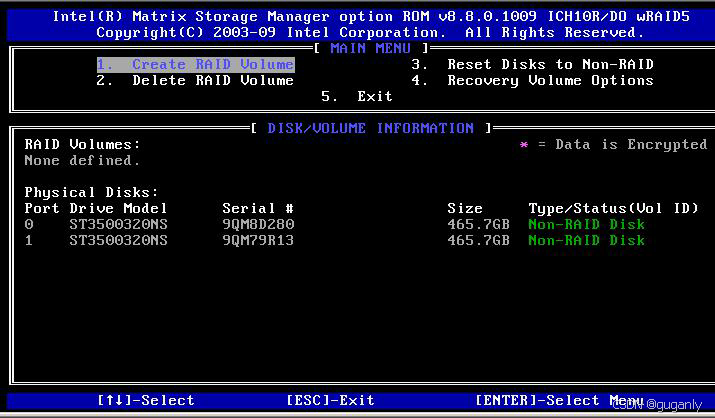Screen dimensions: 715x418
Task: Click Non-RAID Disk status for port 1
Action: [x=586, y=240]
